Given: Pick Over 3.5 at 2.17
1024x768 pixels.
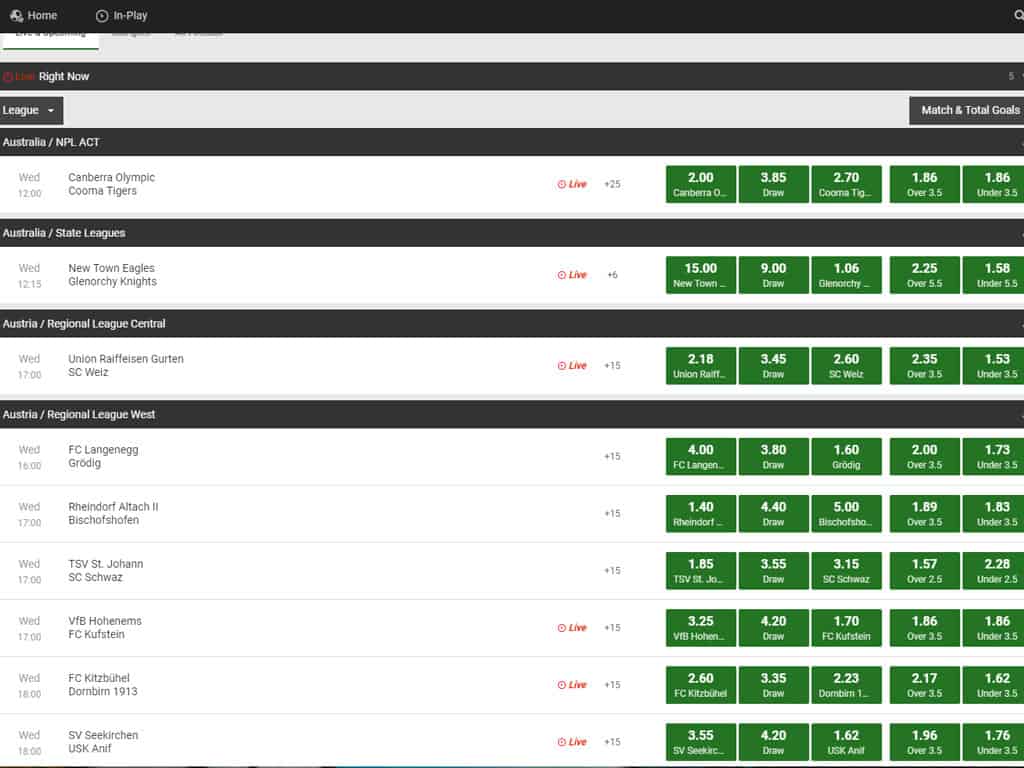Looking at the screenshot, I should pyautogui.click(x=925, y=684).
